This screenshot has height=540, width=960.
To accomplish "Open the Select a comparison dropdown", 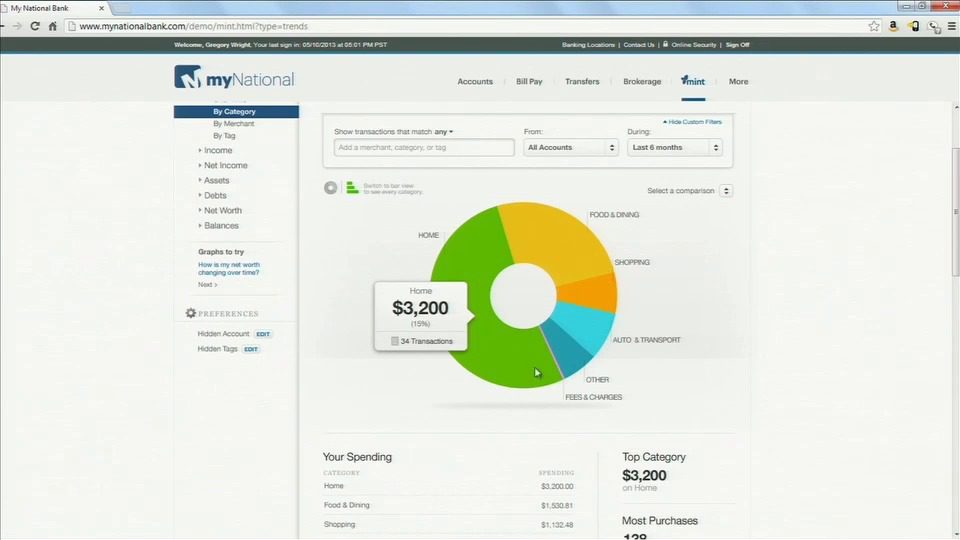I will pyautogui.click(x=726, y=191).
